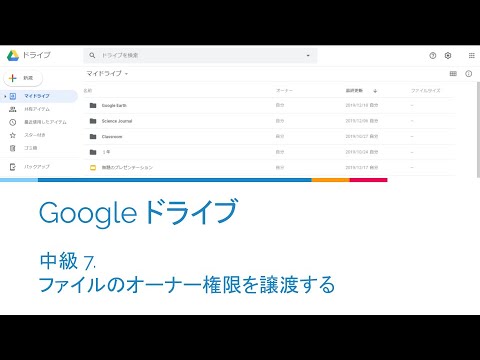480x360 pixels.
Task: Open ゴミ箱 in the sidebar
Action: [x=31, y=148]
